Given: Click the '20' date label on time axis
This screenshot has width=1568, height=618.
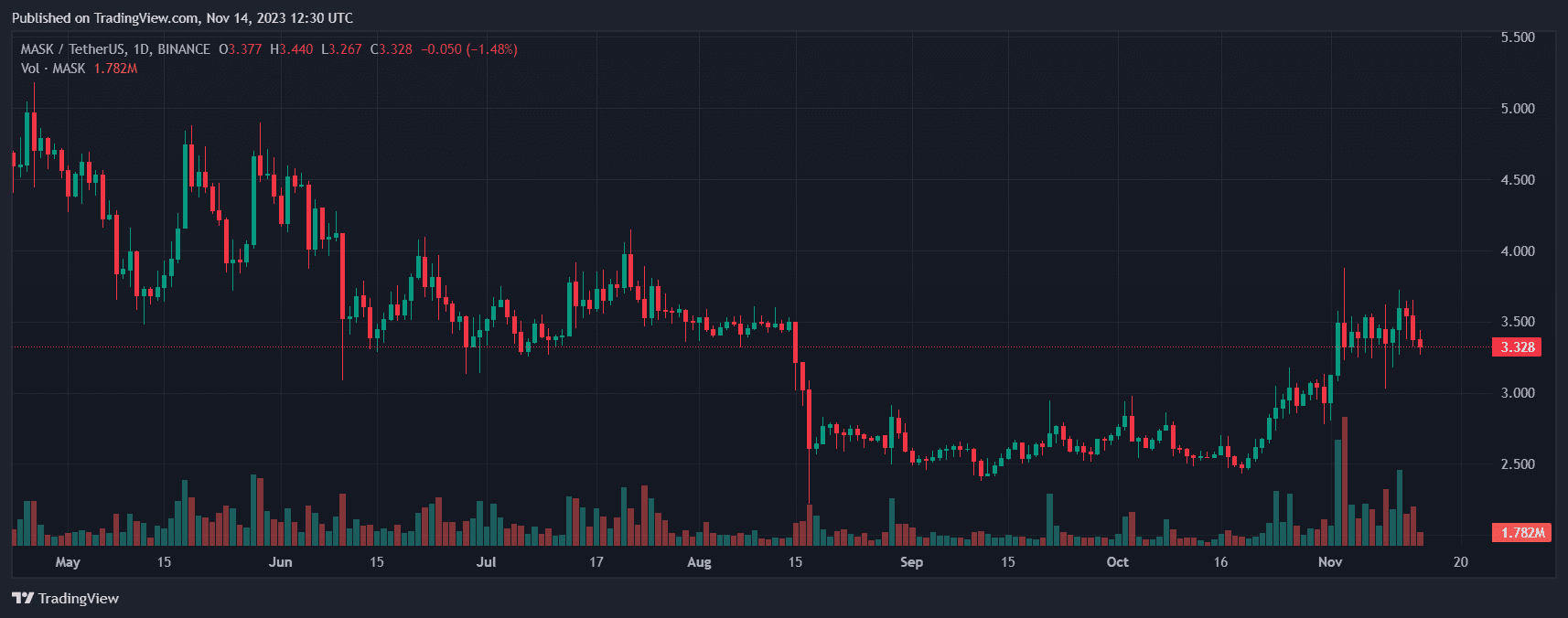Looking at the screenshot, I should [x=1461, y=562].
